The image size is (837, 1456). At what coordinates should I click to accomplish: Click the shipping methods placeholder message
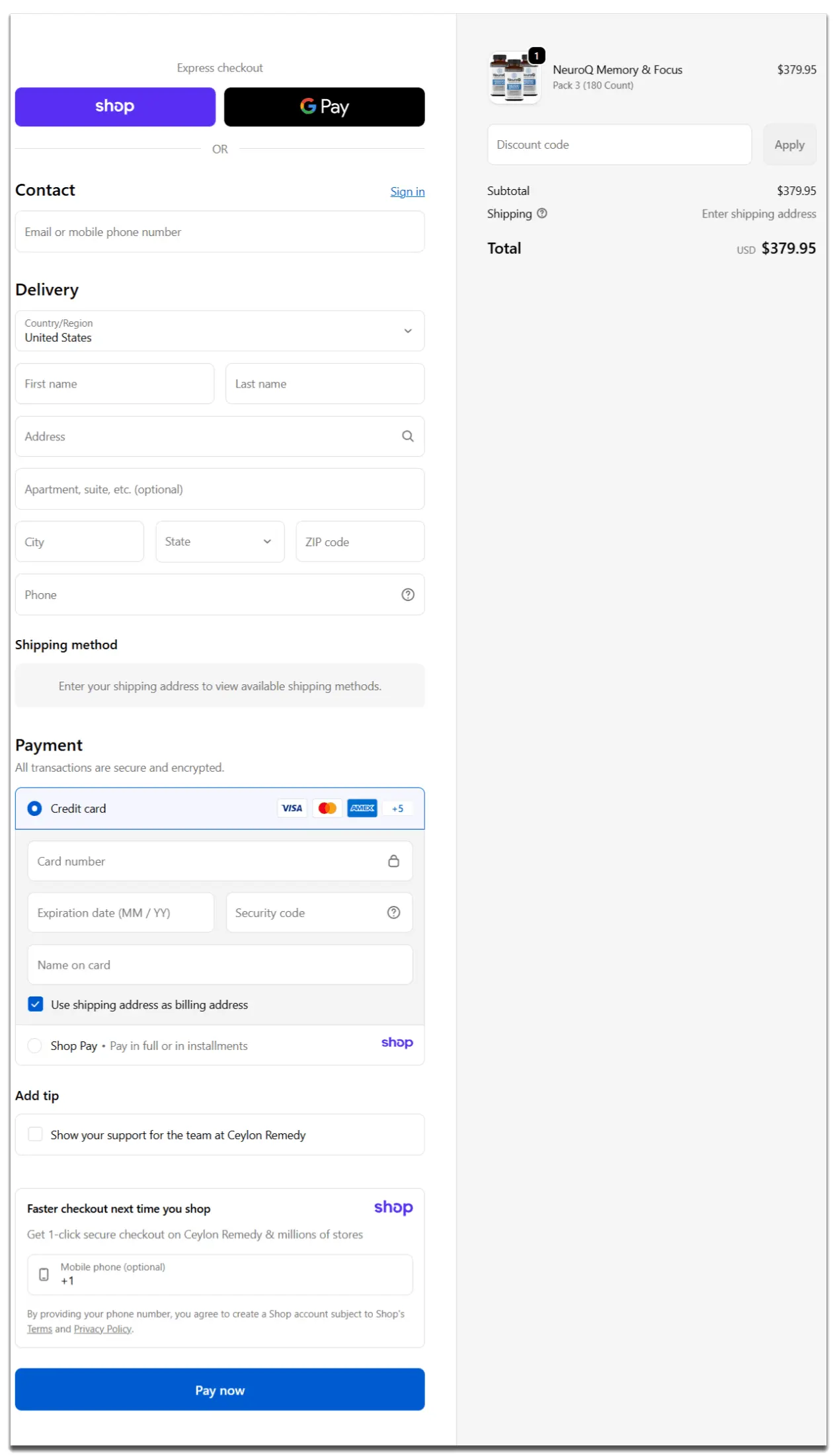coord(219,686)
